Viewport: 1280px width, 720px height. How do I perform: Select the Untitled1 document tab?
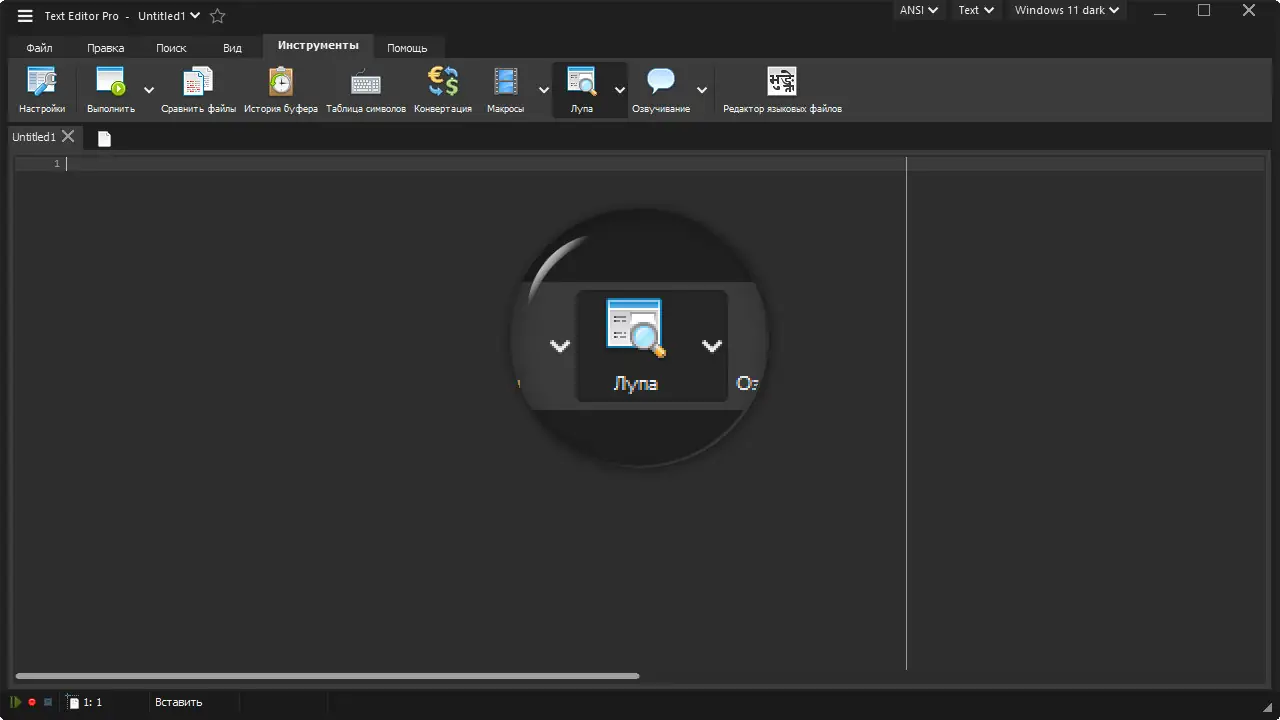coord(34,137)
